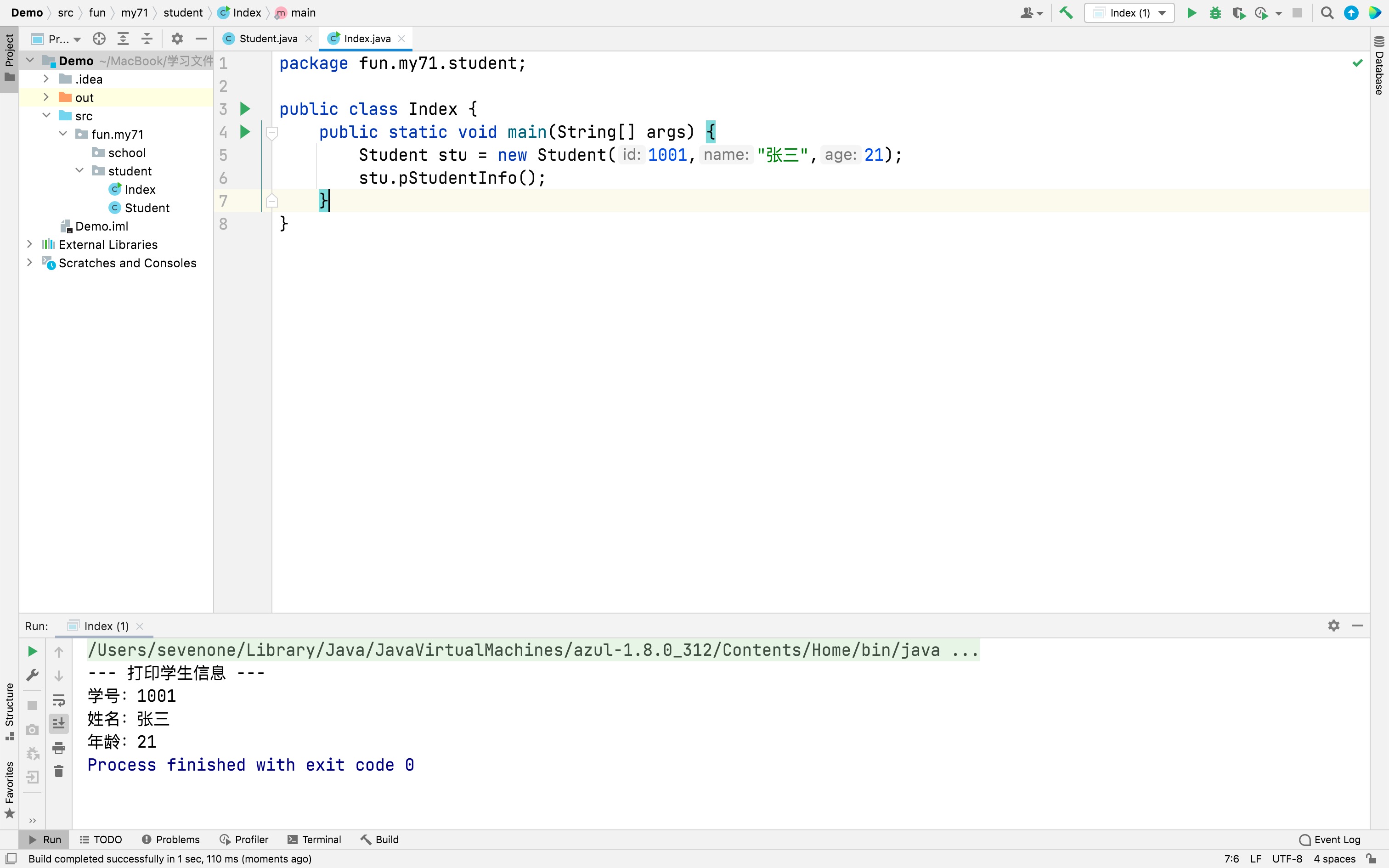The height and width of the screenshot is (868, 1389).
Task: Click the UTF-8 encoding status widget
Action: tap(1287, 859)
